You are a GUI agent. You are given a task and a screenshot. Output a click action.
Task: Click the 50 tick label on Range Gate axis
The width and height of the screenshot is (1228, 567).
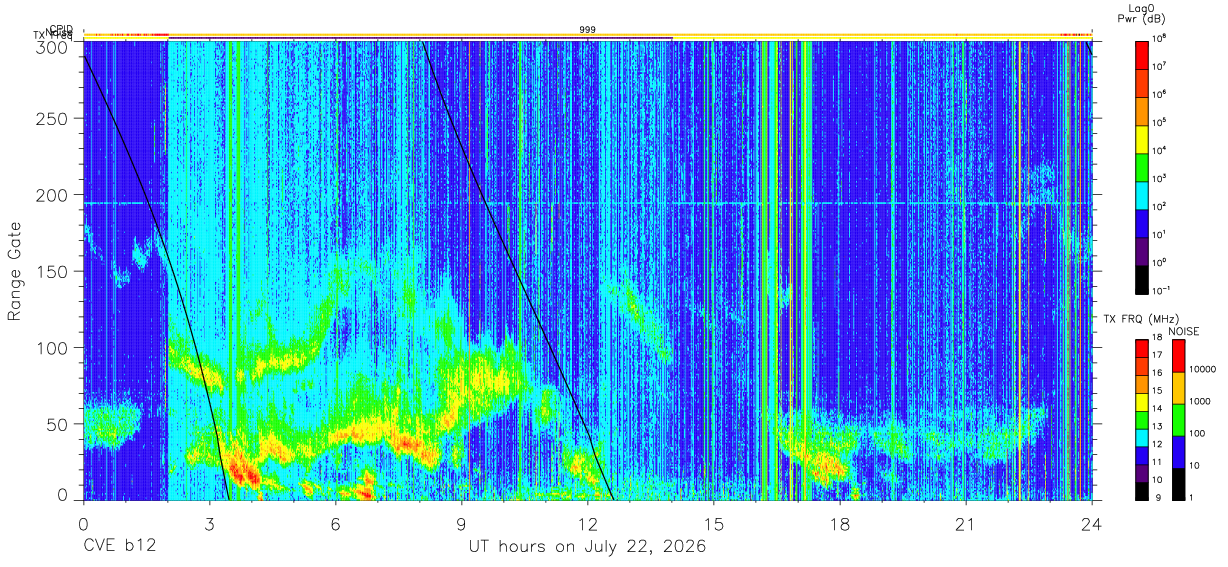58,424
